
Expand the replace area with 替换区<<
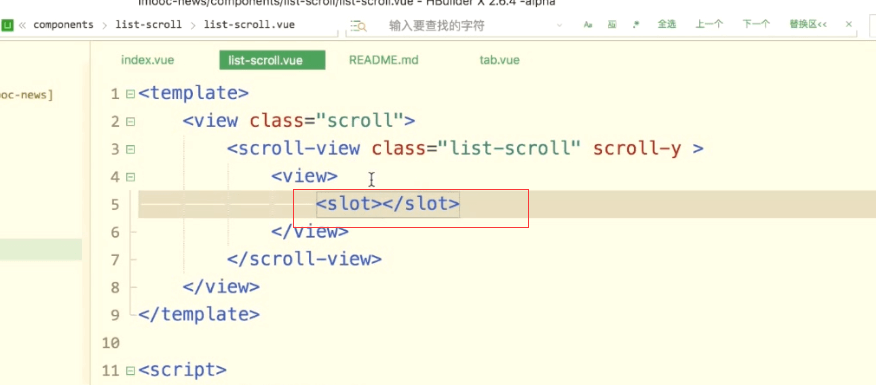pos(808,24)
